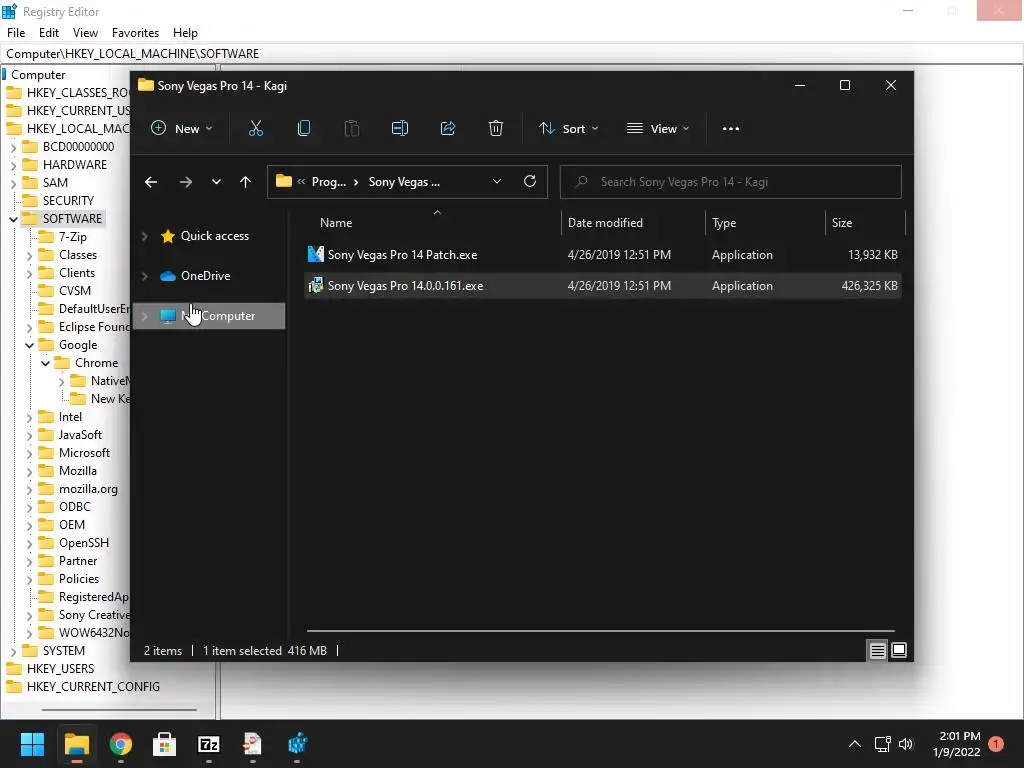Click Prog... breadcrumb in address bar

point(328,182)
